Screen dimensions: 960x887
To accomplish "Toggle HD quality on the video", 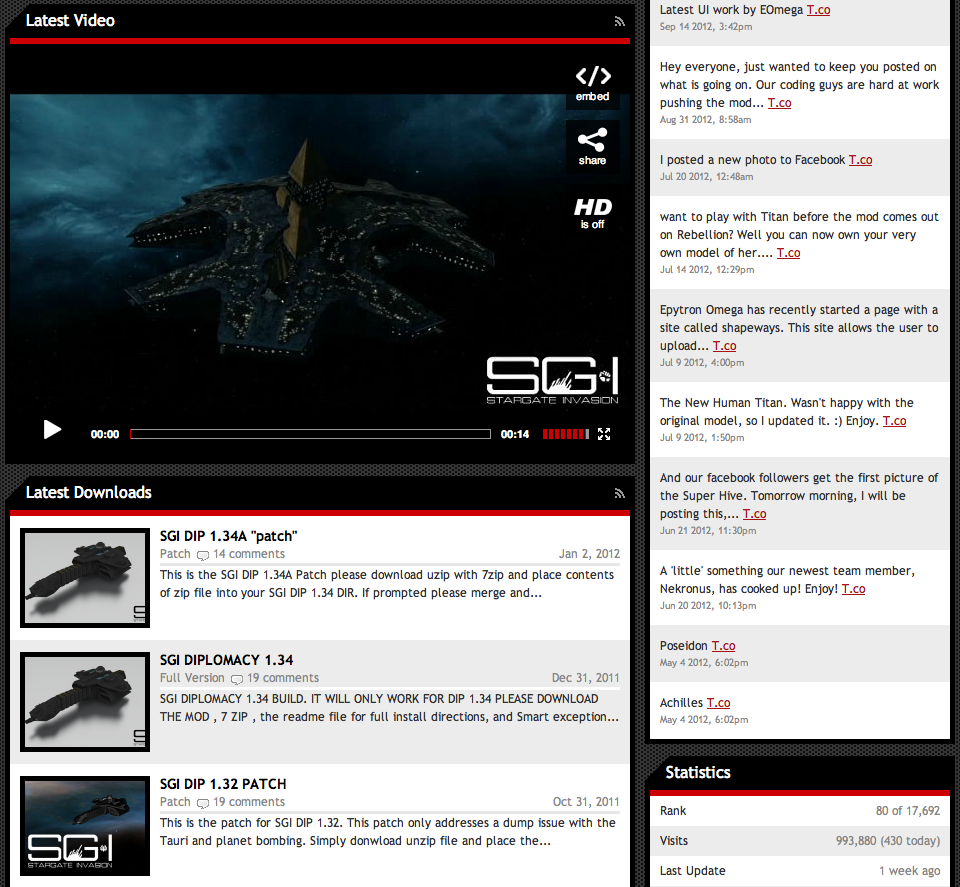I will click(592, 212).
